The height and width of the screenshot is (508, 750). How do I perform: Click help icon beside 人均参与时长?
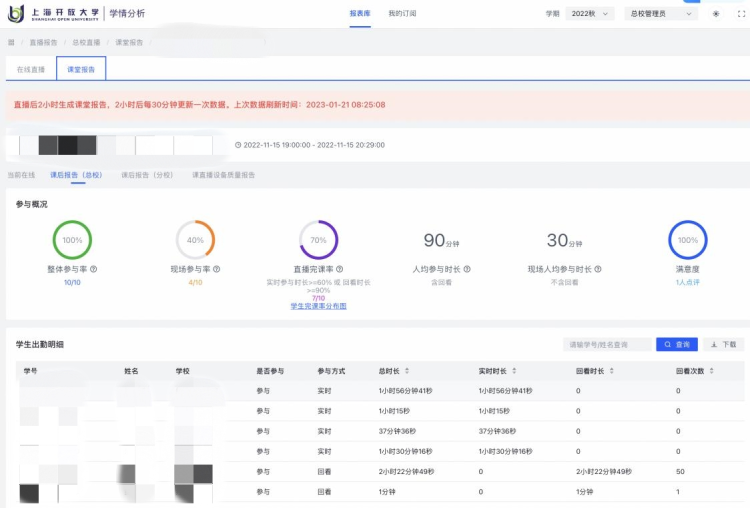[467, 269]
